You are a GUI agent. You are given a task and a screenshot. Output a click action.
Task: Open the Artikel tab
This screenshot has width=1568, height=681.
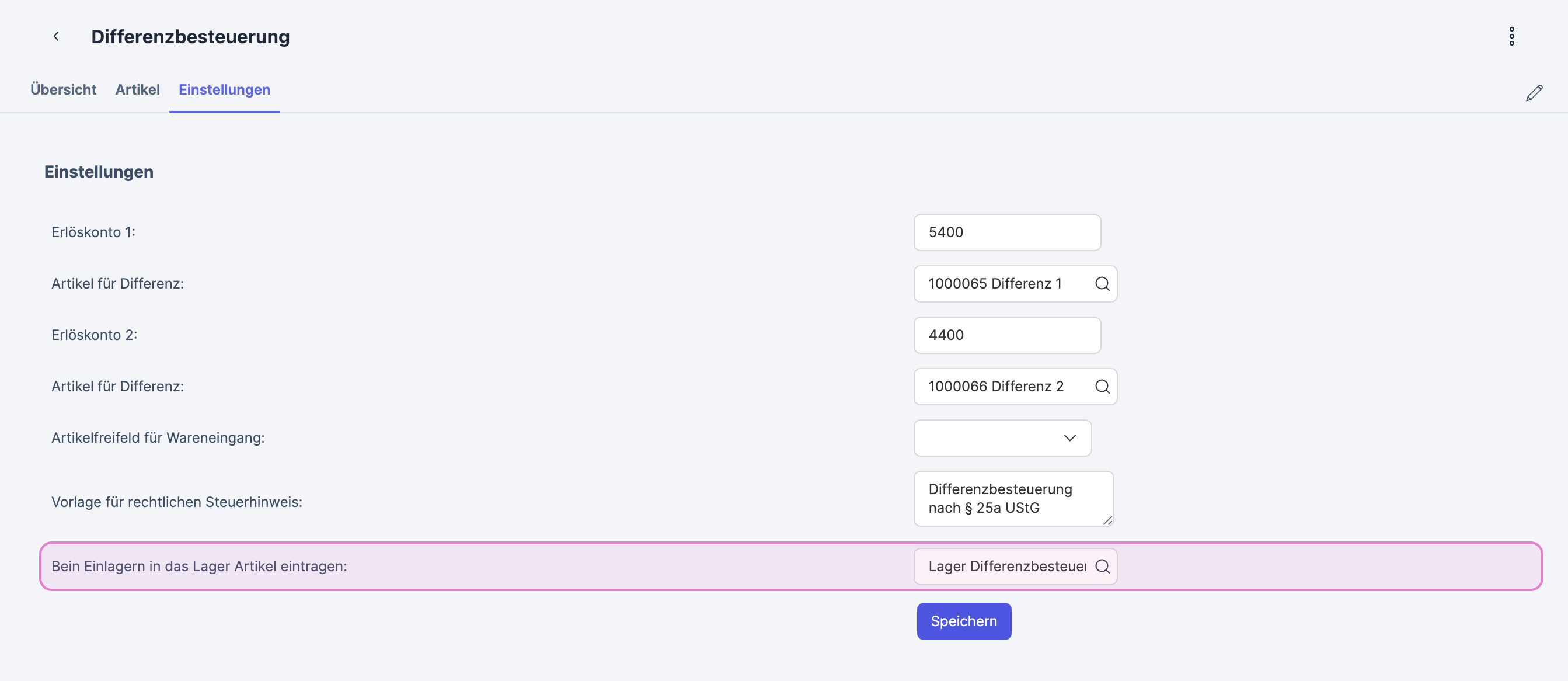(x=138, y=89)
